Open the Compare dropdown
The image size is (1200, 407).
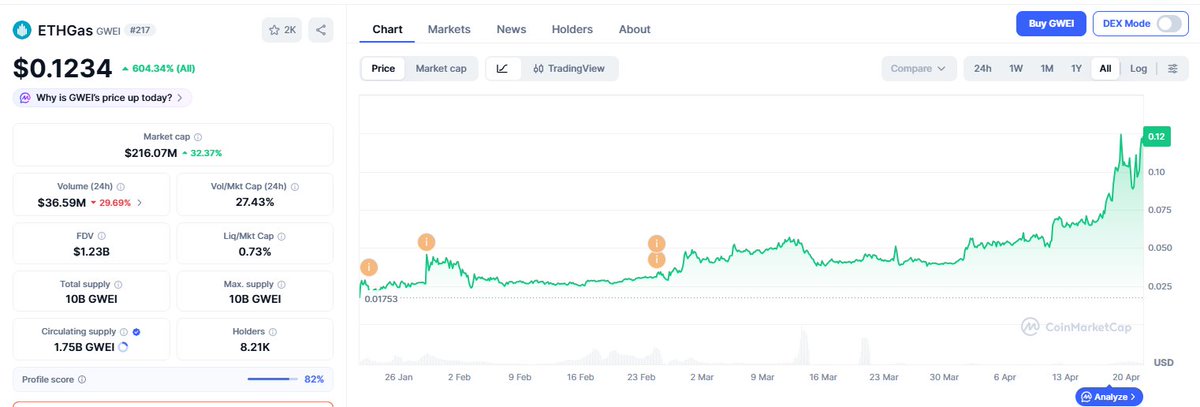click(x=918, y=69)
